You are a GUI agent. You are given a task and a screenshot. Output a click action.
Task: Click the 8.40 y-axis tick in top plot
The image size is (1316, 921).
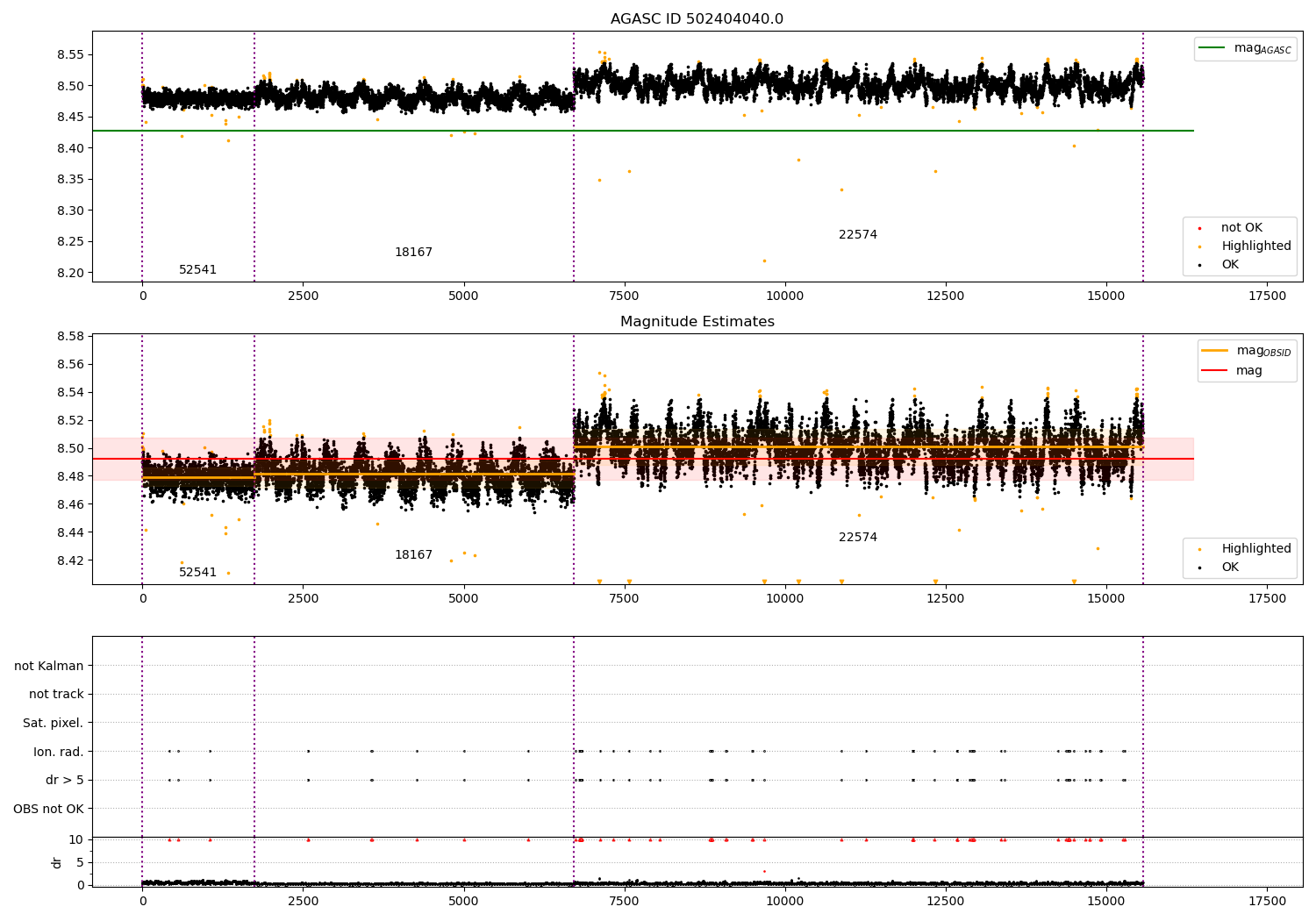[70, 148]
